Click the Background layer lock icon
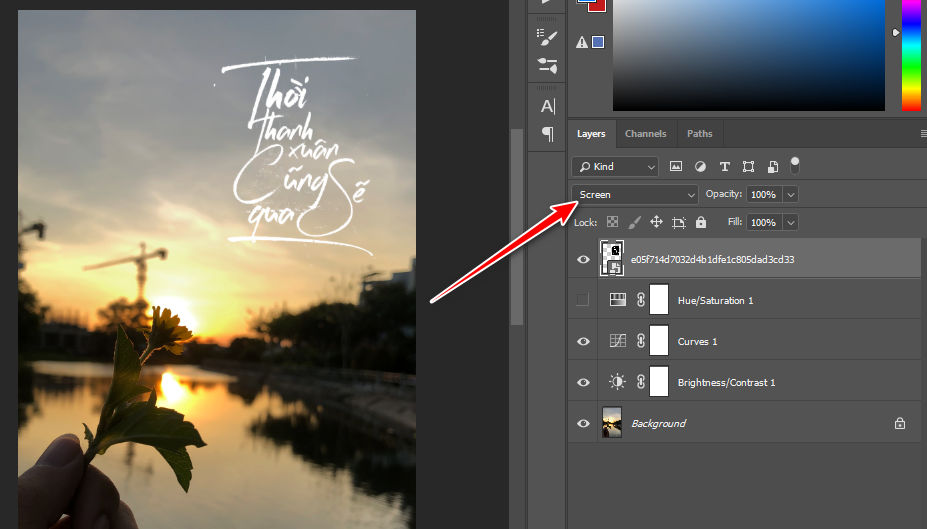The image size is (927, 529). point(900,423)
